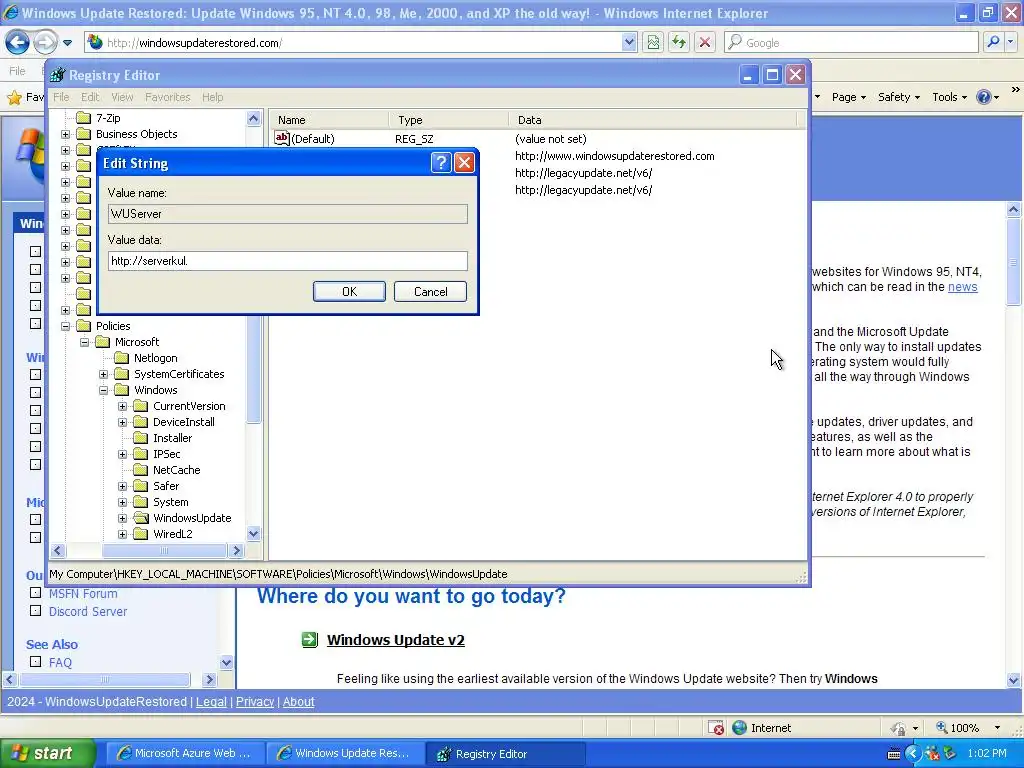Viewport: 1024px width, 768px height.
Task: Click the Data column header
Action: [652, 120]
